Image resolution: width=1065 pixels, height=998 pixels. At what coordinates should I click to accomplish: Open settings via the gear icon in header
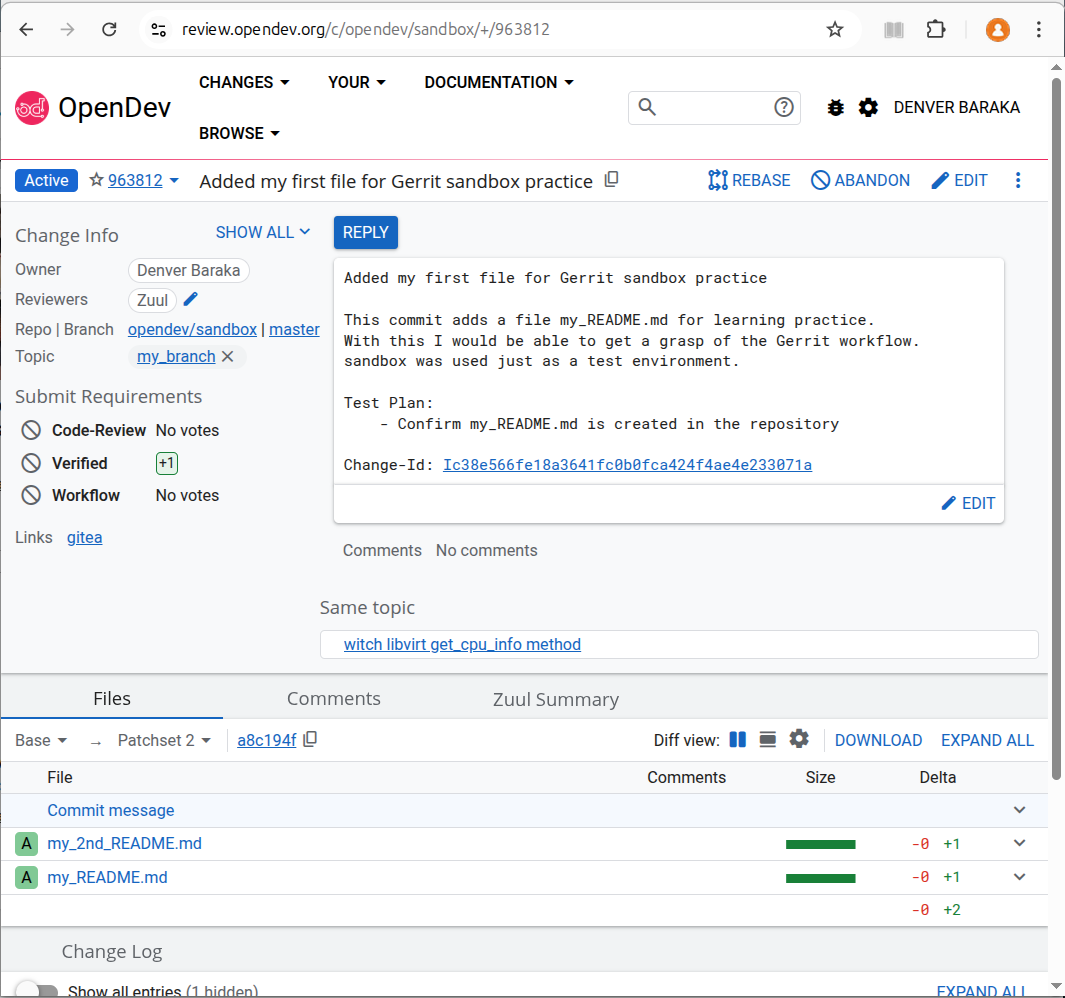(x=868, y=107)
